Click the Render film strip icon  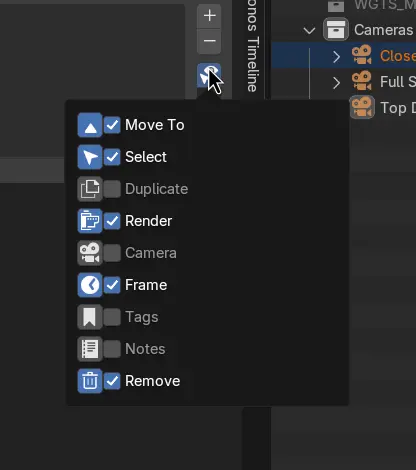(x=90, y=221)
